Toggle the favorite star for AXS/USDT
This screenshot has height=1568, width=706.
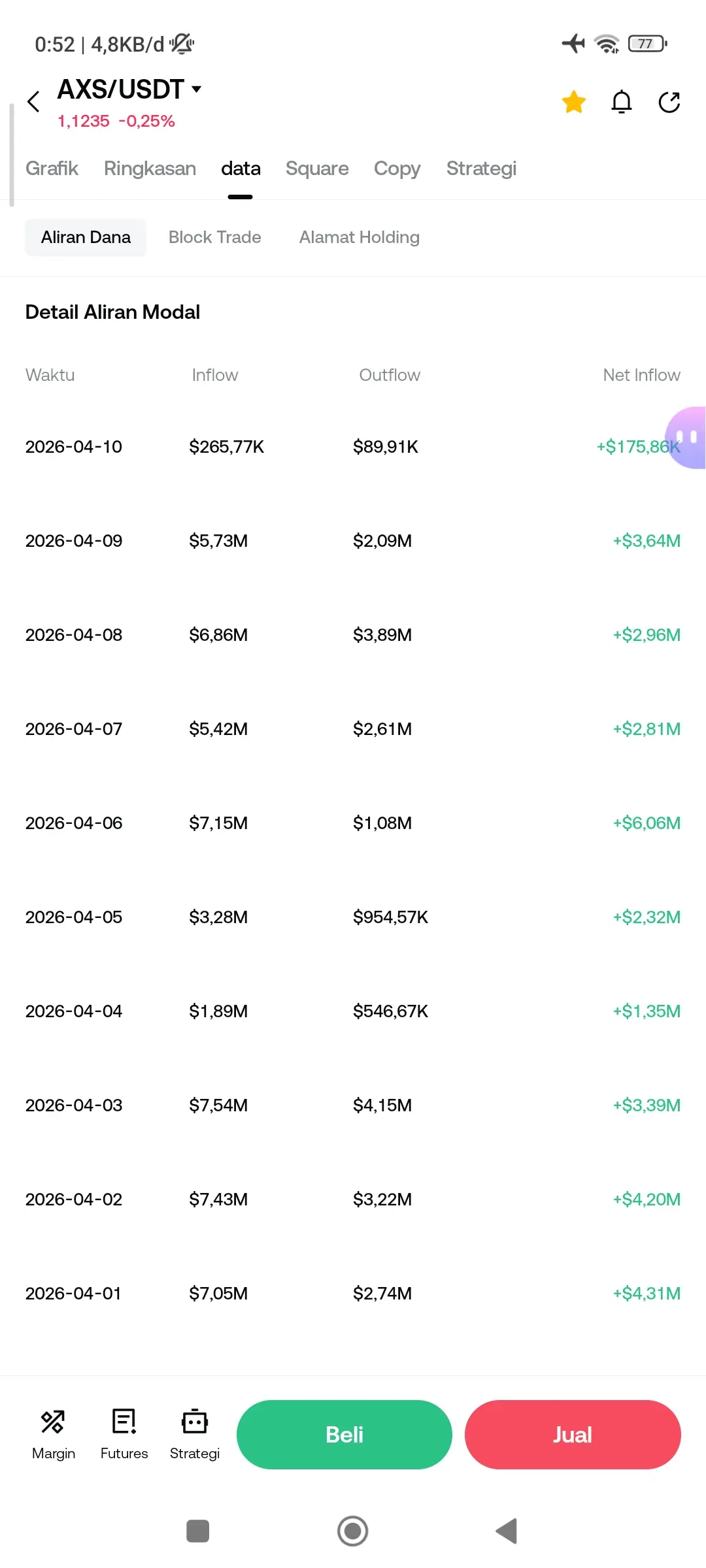(573, 102)
